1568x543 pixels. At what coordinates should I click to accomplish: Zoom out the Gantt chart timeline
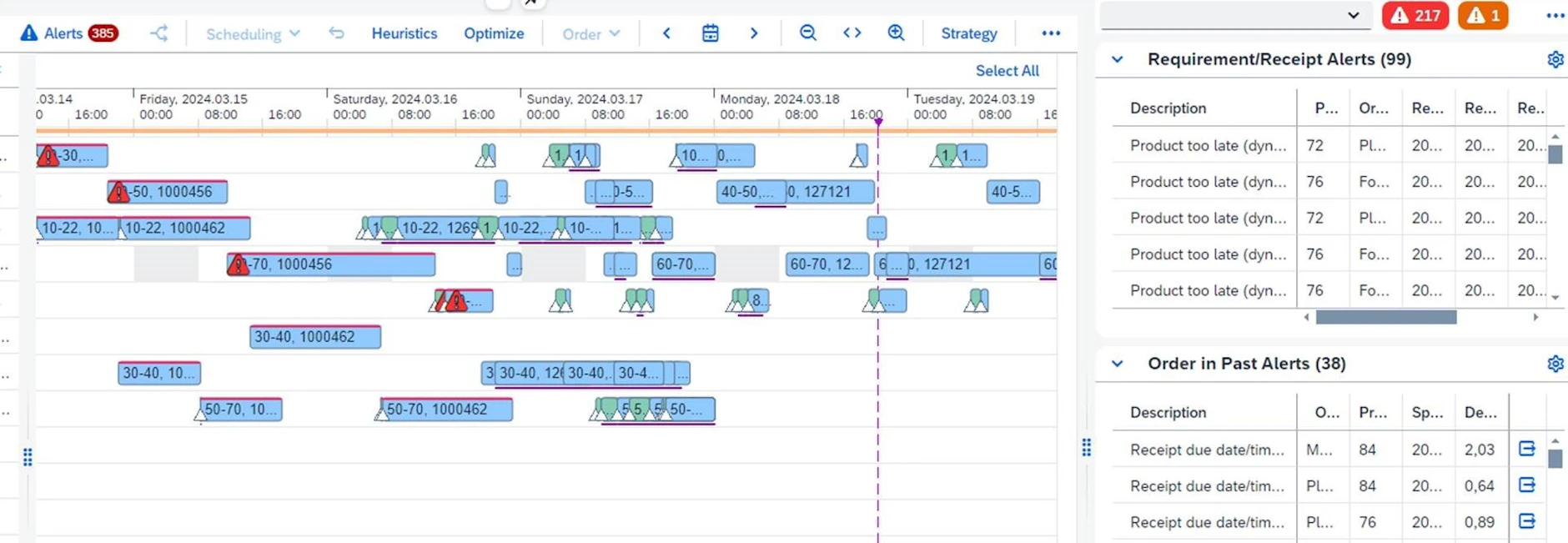[807, 33]
